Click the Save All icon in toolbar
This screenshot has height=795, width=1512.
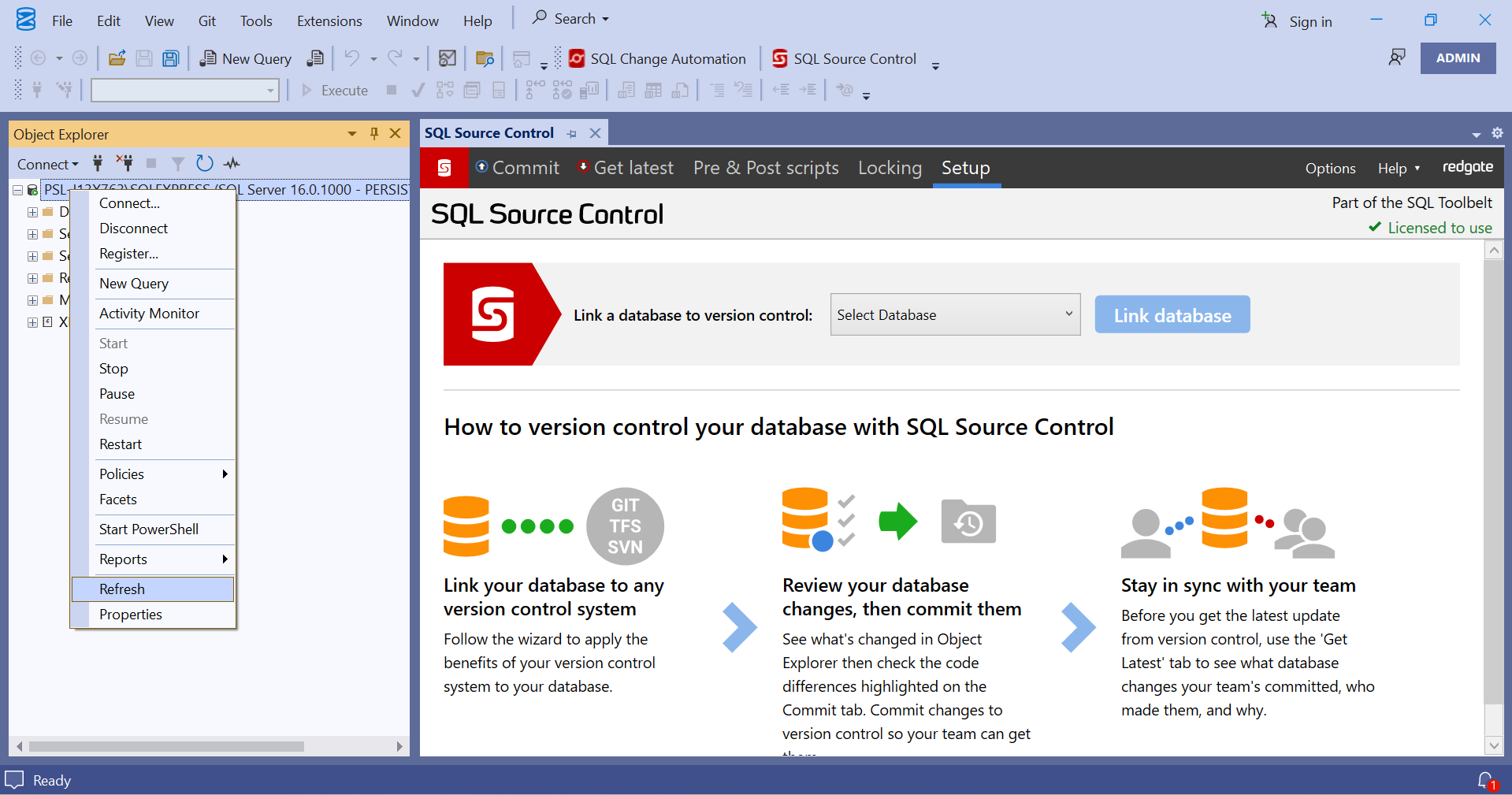coord(170,58)
